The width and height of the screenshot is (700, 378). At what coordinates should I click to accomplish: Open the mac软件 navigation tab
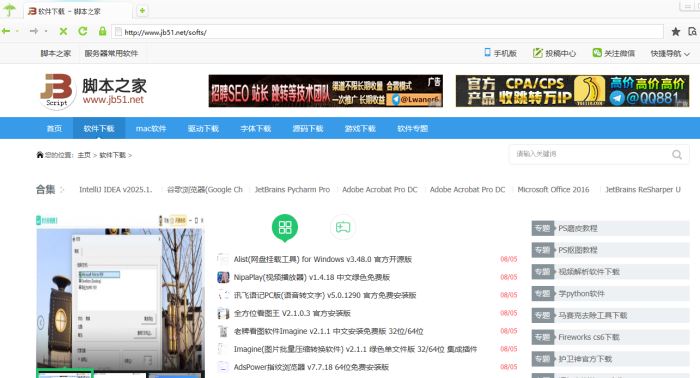tap(151, 129)
